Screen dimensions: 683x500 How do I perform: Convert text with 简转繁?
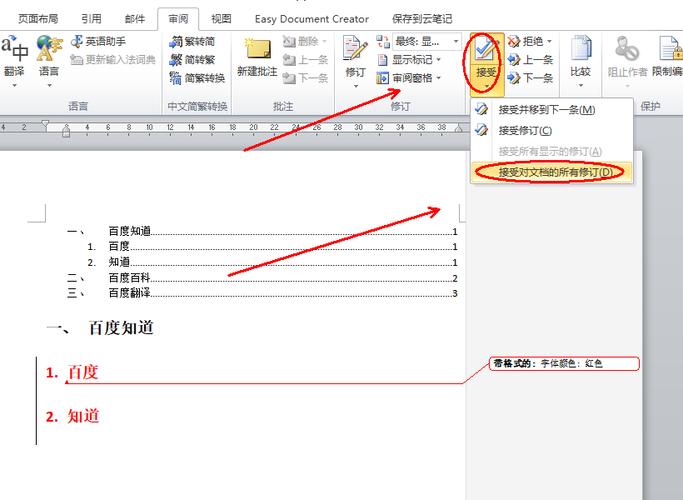coord(192,60)
